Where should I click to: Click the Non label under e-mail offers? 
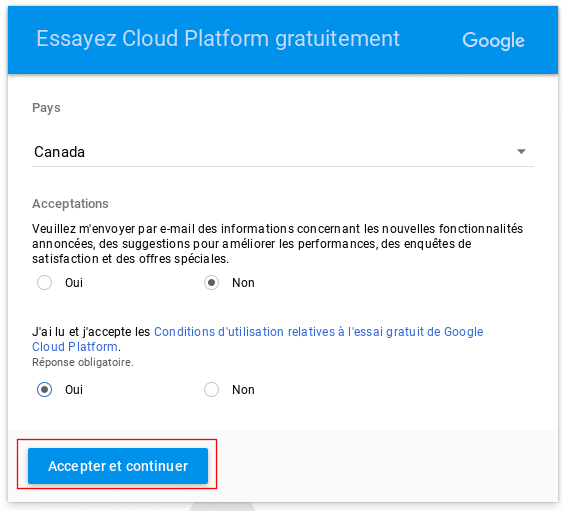pyautogui.click(x=243, y=283)
